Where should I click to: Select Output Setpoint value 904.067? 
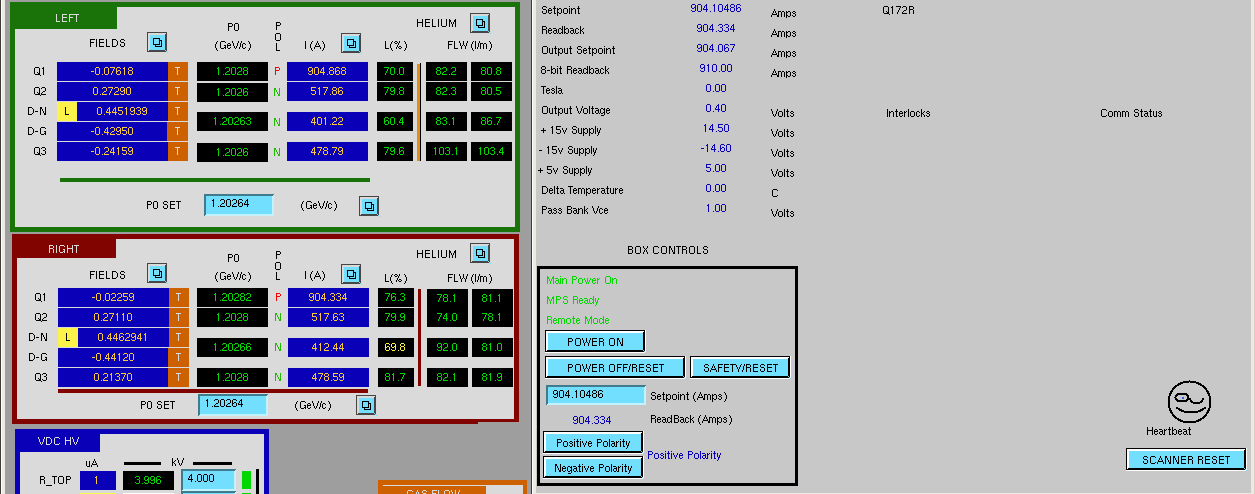pos(716,48)
